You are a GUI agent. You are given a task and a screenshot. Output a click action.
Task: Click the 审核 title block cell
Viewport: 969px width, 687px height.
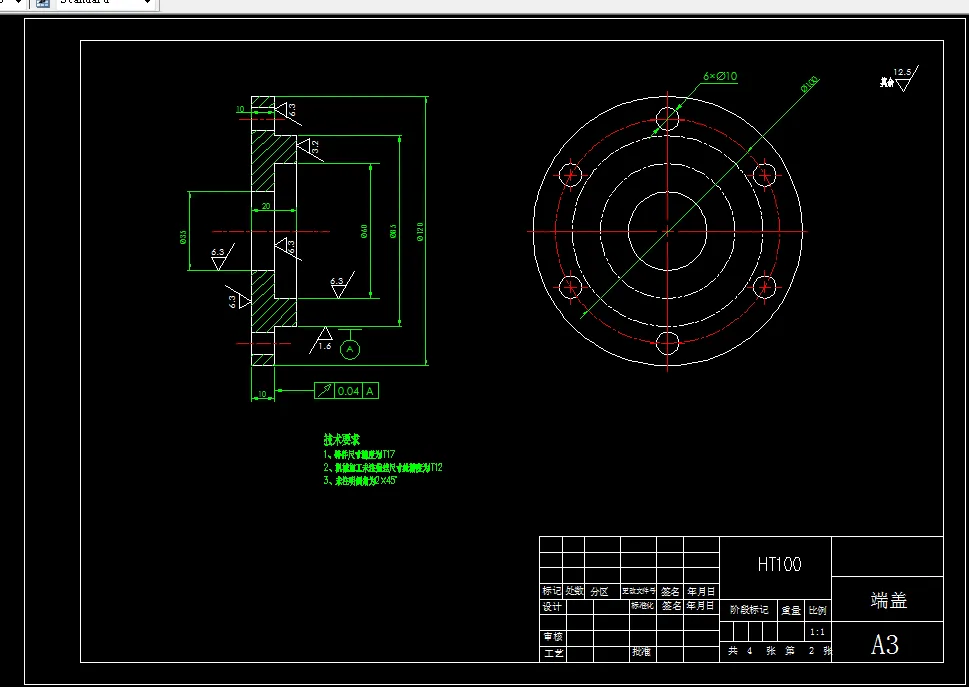coord(552,637)
